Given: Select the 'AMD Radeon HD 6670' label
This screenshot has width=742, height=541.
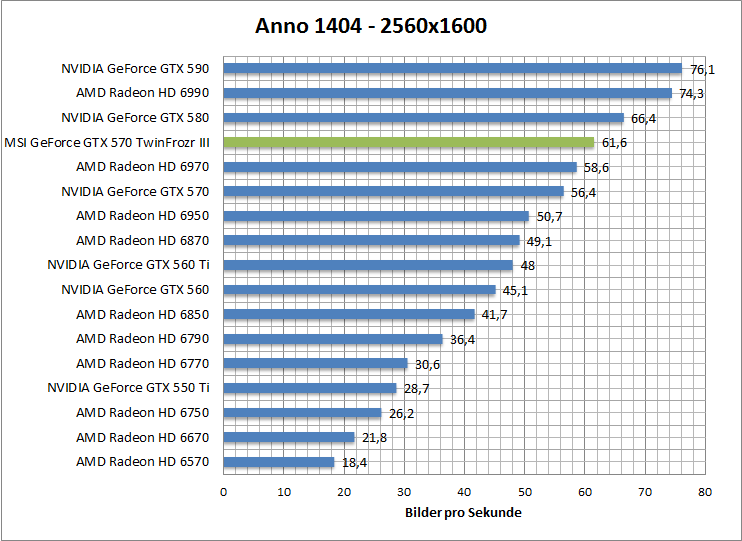Looking at the screenshot, I should coord(142,437).
